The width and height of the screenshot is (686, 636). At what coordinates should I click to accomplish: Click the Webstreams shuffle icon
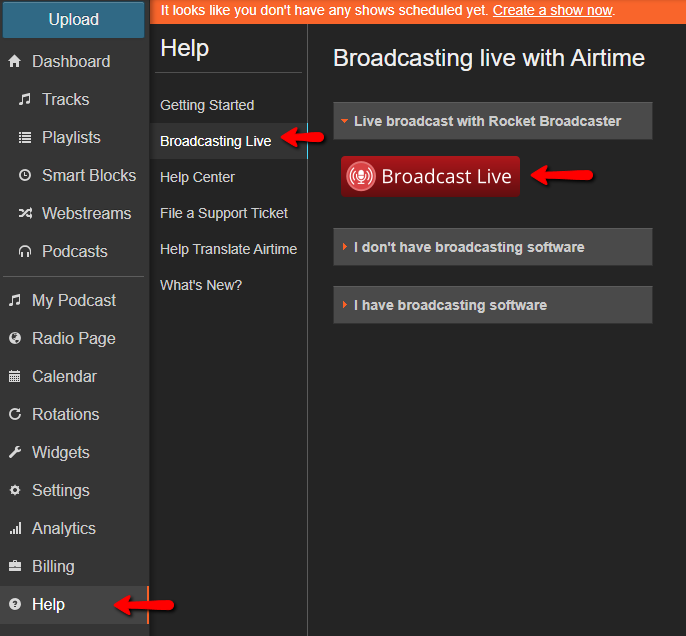coord(25,213)
